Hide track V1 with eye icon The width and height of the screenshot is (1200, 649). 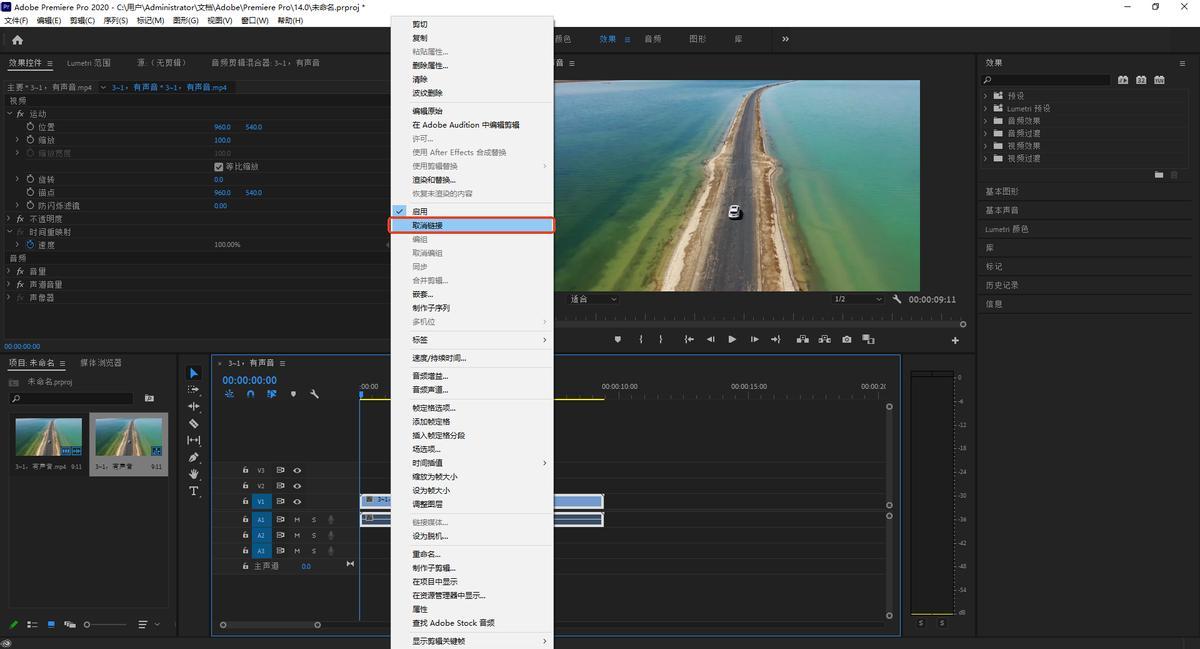click(x=297, y=501)
